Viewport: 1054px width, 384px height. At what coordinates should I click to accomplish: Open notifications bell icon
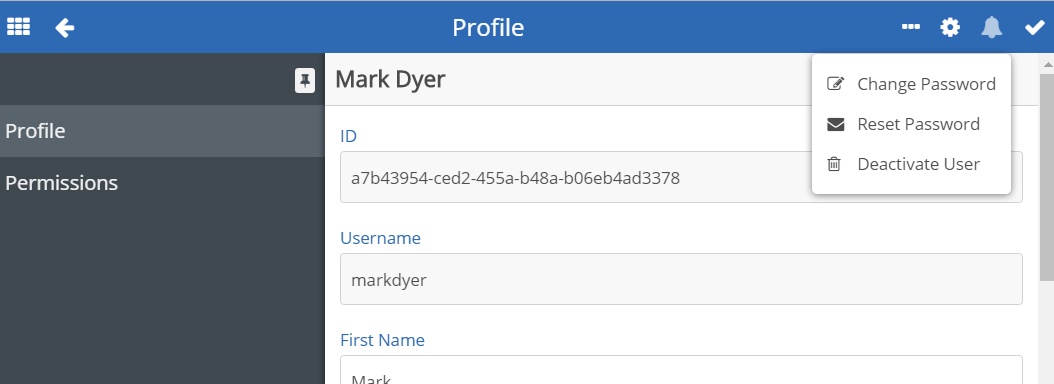[x=991, y=28]
